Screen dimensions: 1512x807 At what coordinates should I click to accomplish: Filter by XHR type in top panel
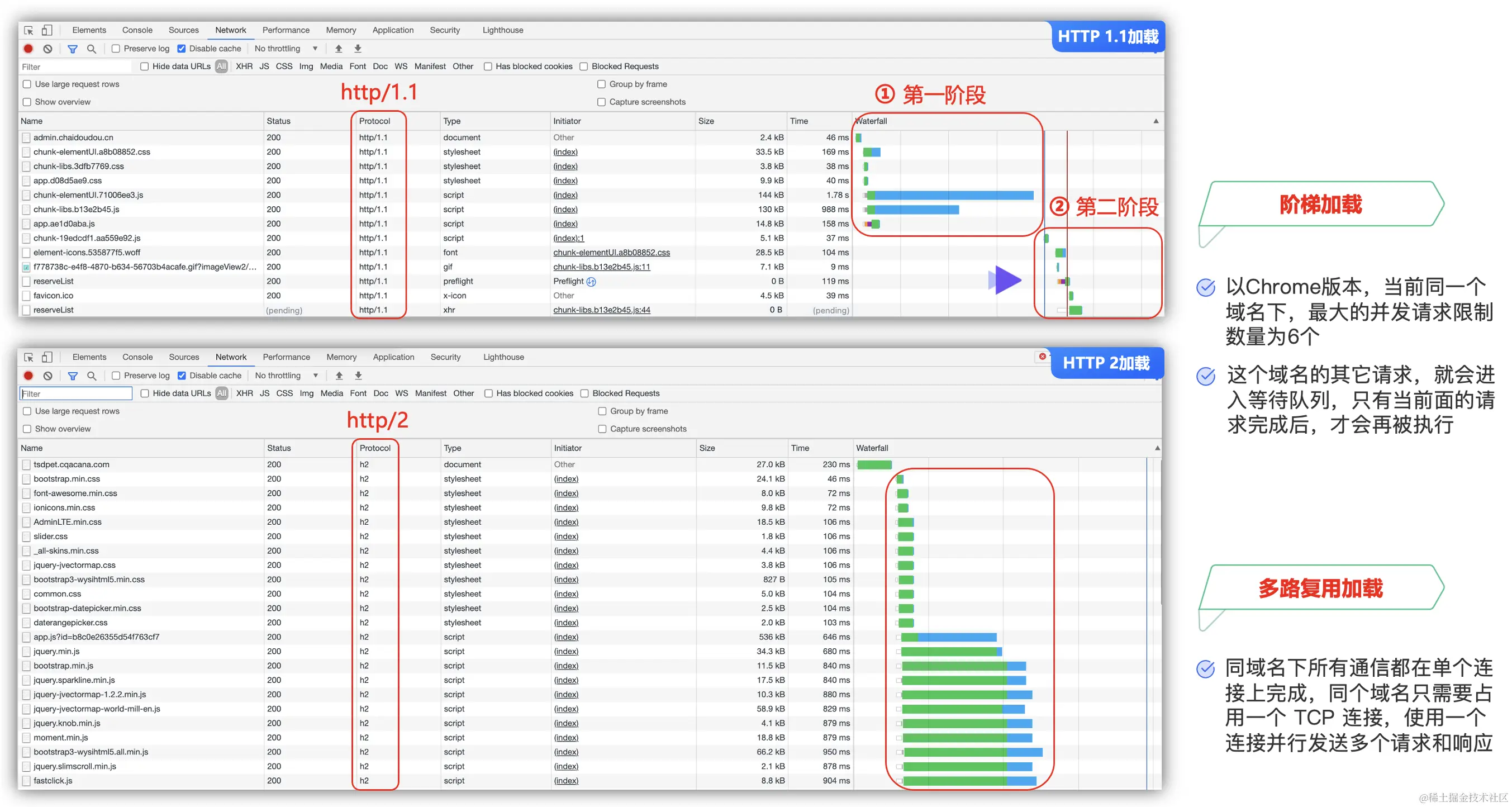[x=244, y=67]
